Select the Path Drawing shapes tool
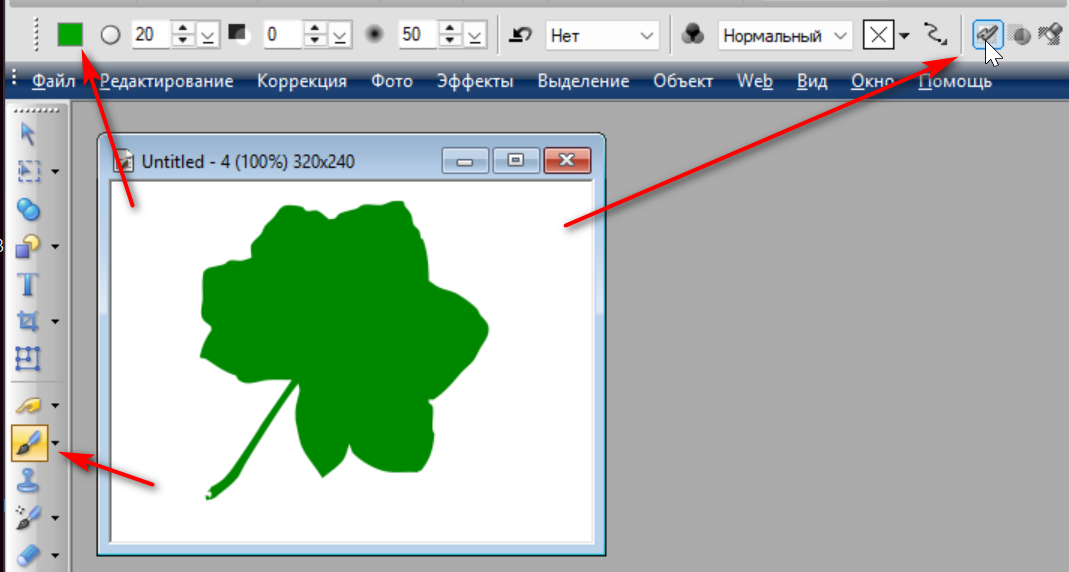The image size is (1069, 572). pyautogui.click(x=28, y=246)
